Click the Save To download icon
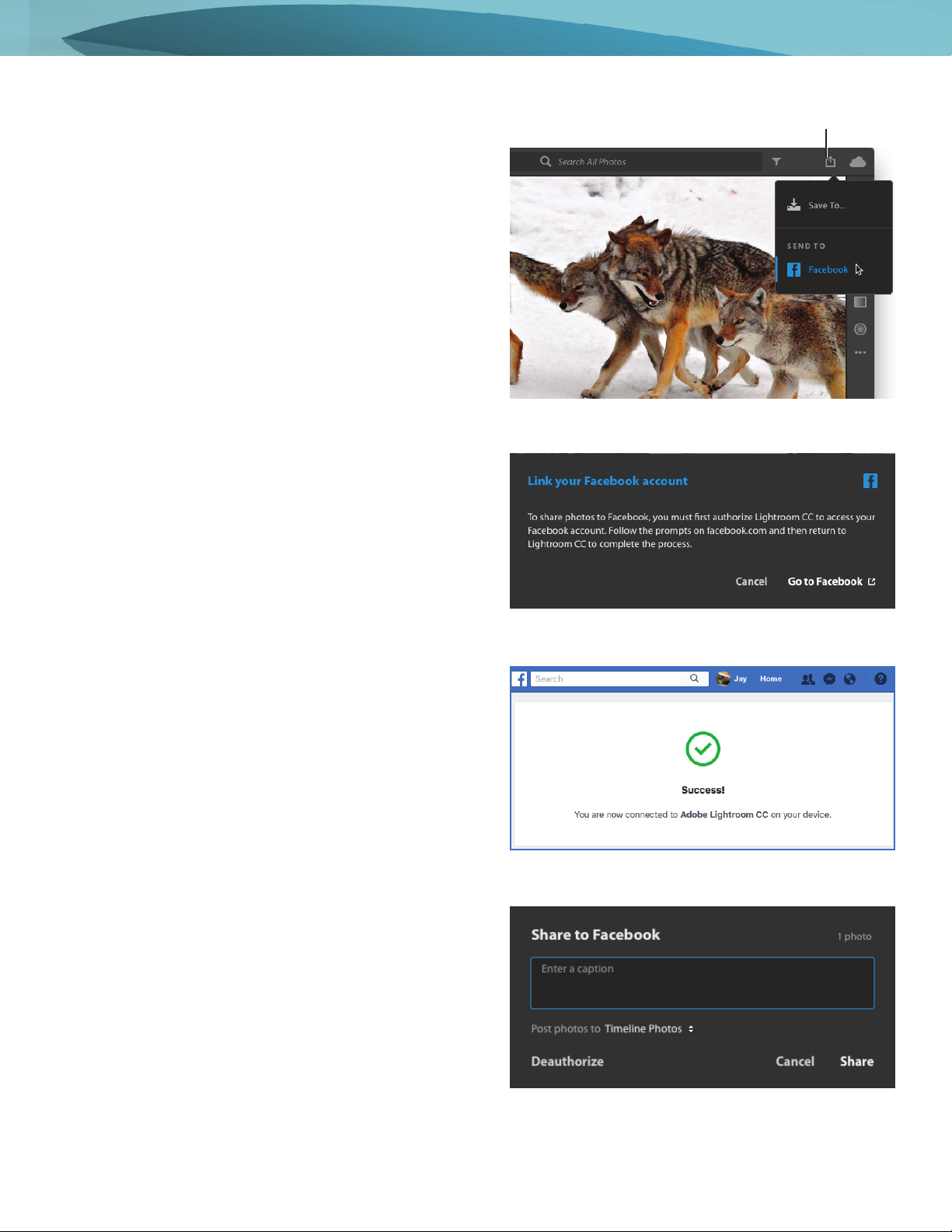Viewport: 952px width, 1232px height. pyautogui.click(x=793, y=204)
